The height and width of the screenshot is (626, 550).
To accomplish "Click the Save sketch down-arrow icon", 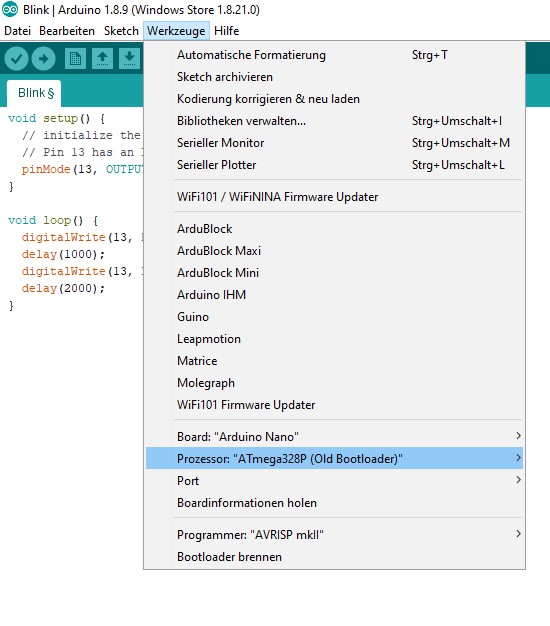I will (x=129, y=59).
